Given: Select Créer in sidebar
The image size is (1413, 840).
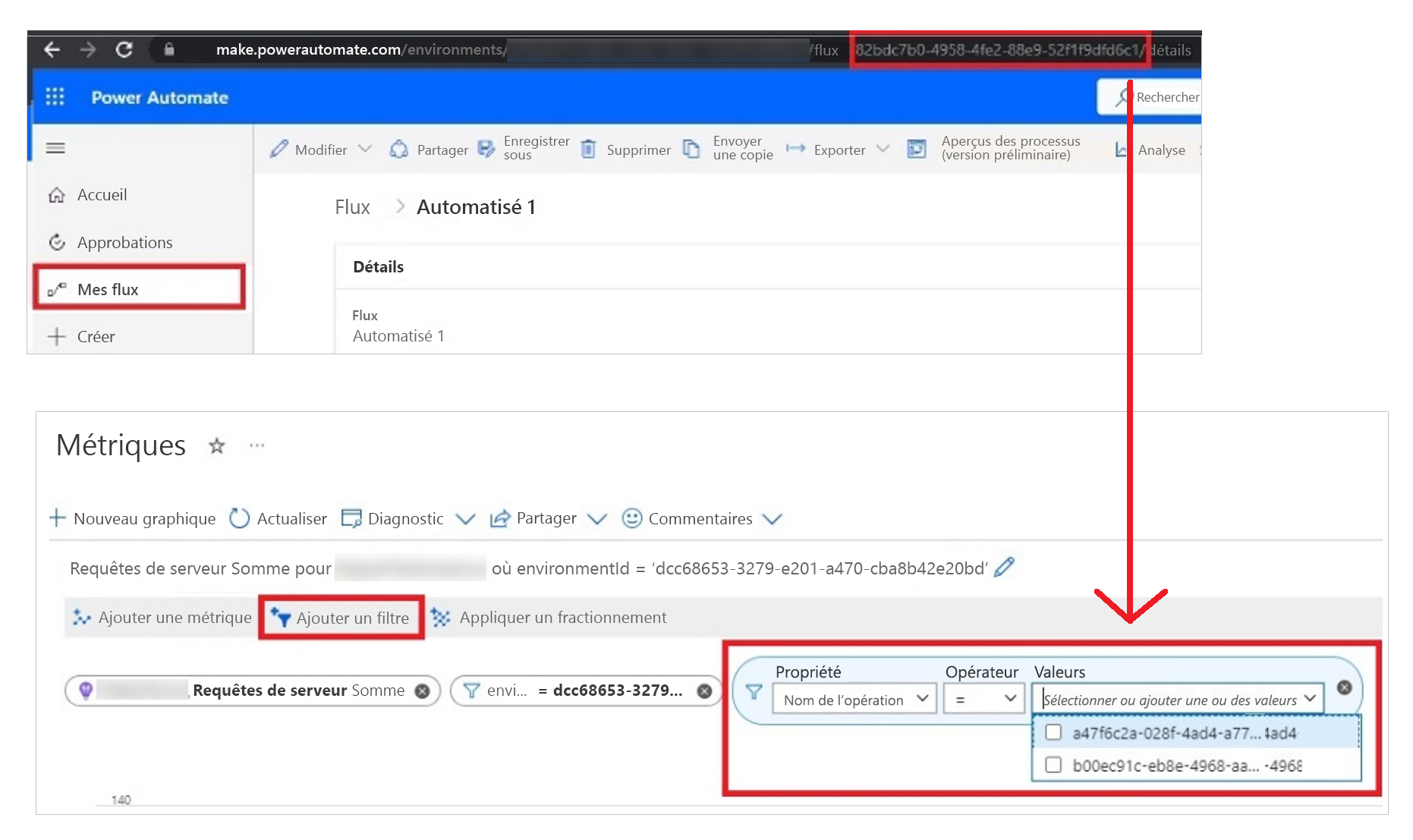Looking at the screenshot, I should coord(96,336).
